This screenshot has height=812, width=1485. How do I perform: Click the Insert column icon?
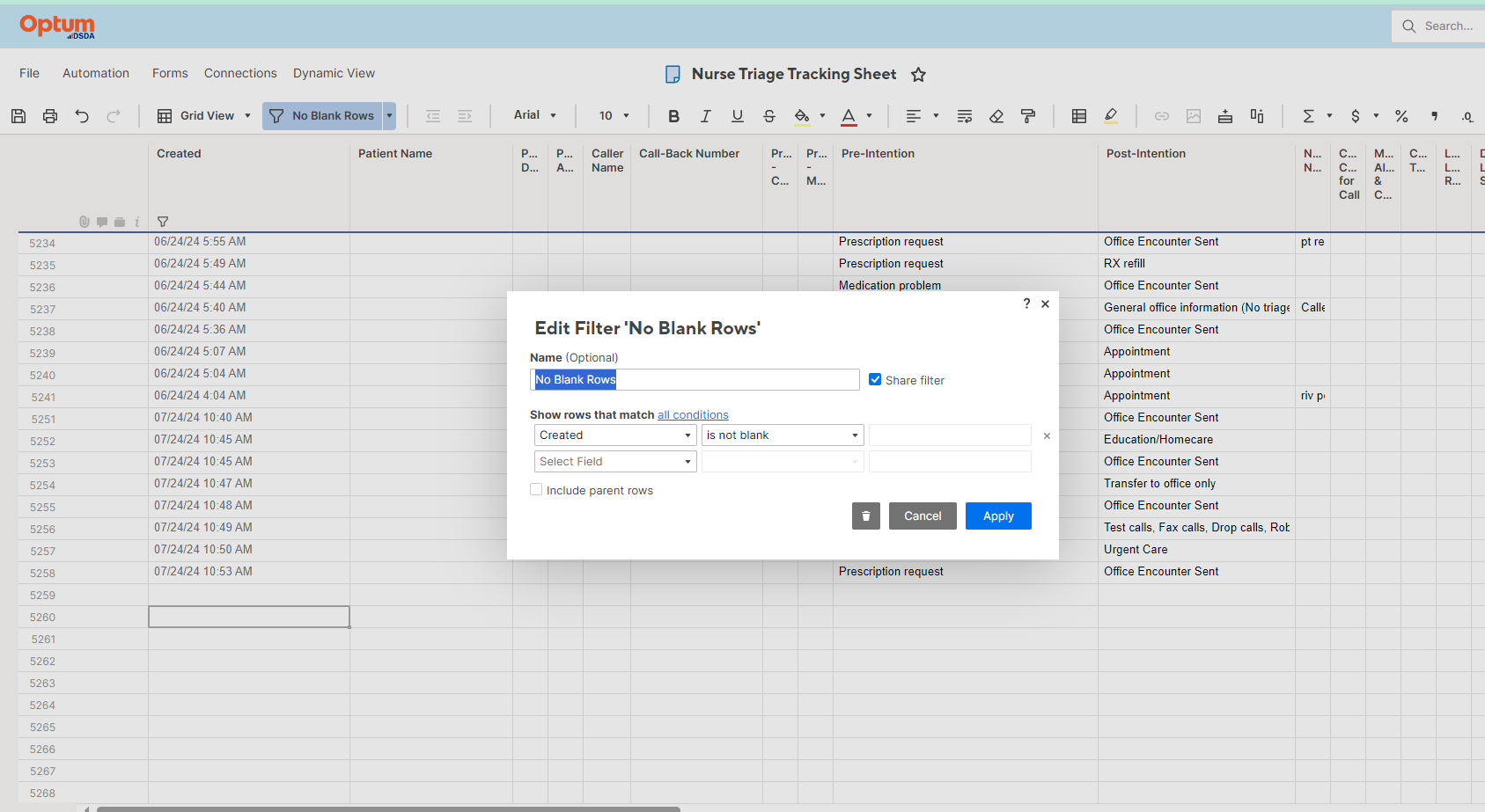pyautogui.click(x=1257, y=116)
